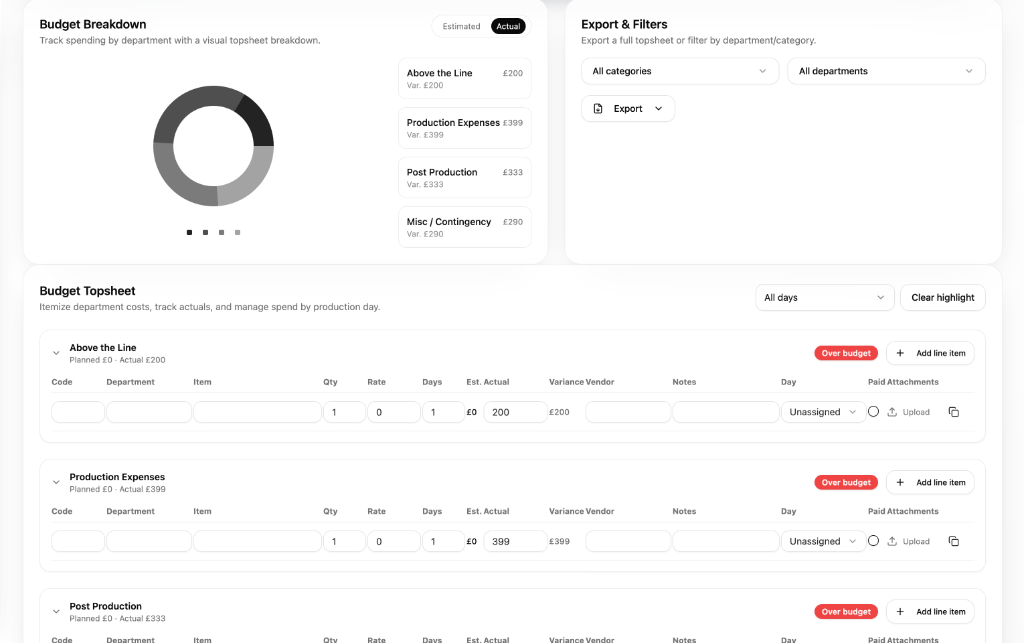This screenshot has width=1024, height=643.
Task: Click the Vendor field in Above the Line row
Action: (x=628, y=412)
